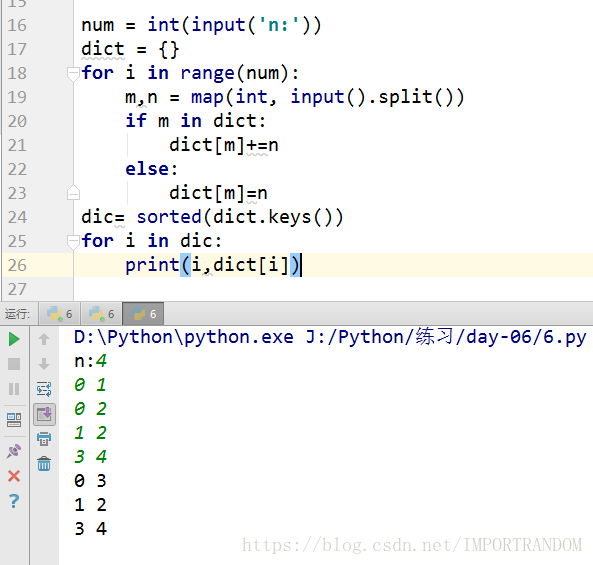Screen dimensions: 593x565
Task: Click the up arrow to go up the stack trace
Action: (x=44, y=339)
